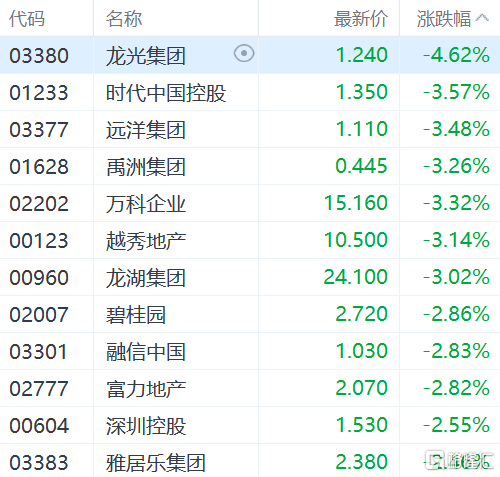Click change value -2.86%
The width and height of the screenshot is (500, 477).
point(456,314)
